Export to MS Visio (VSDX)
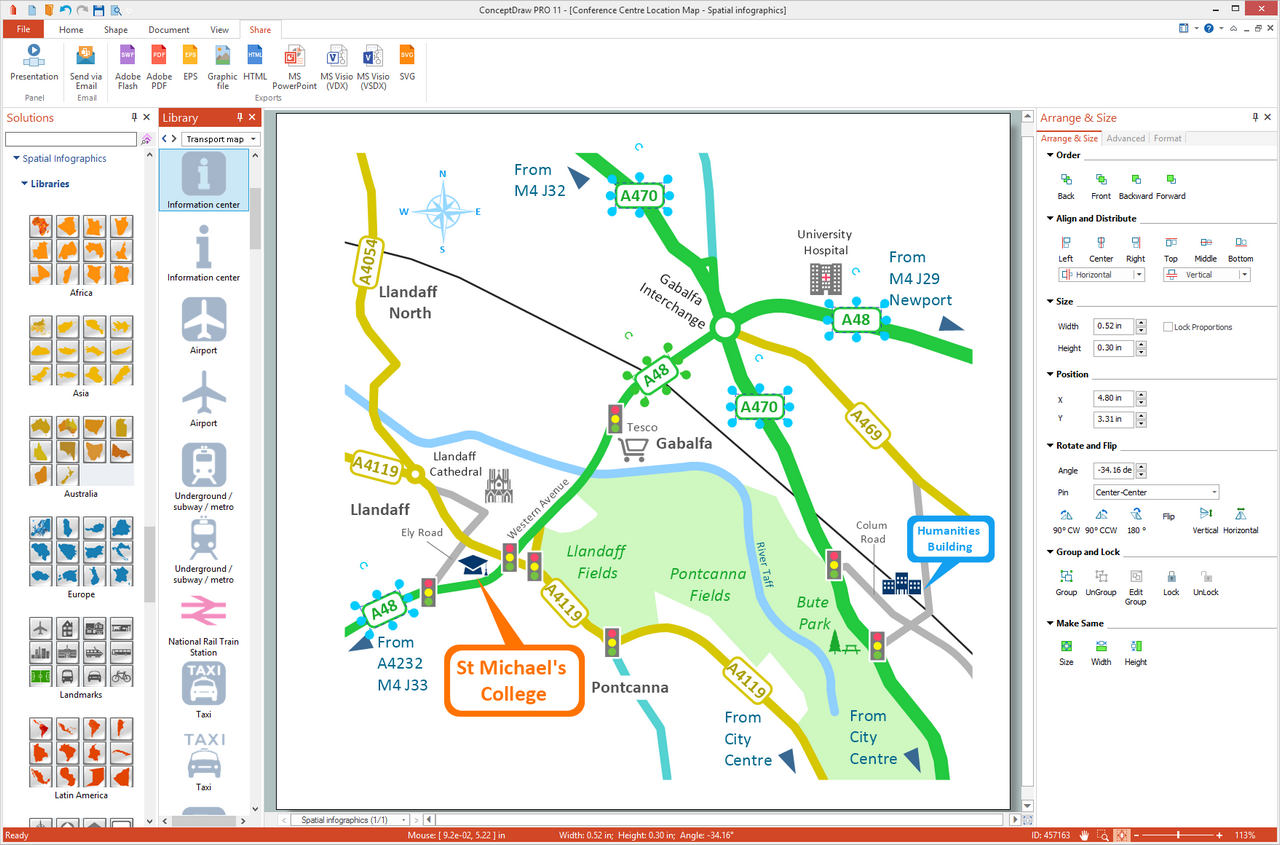 pyautogui.click(x=374, y=67)
